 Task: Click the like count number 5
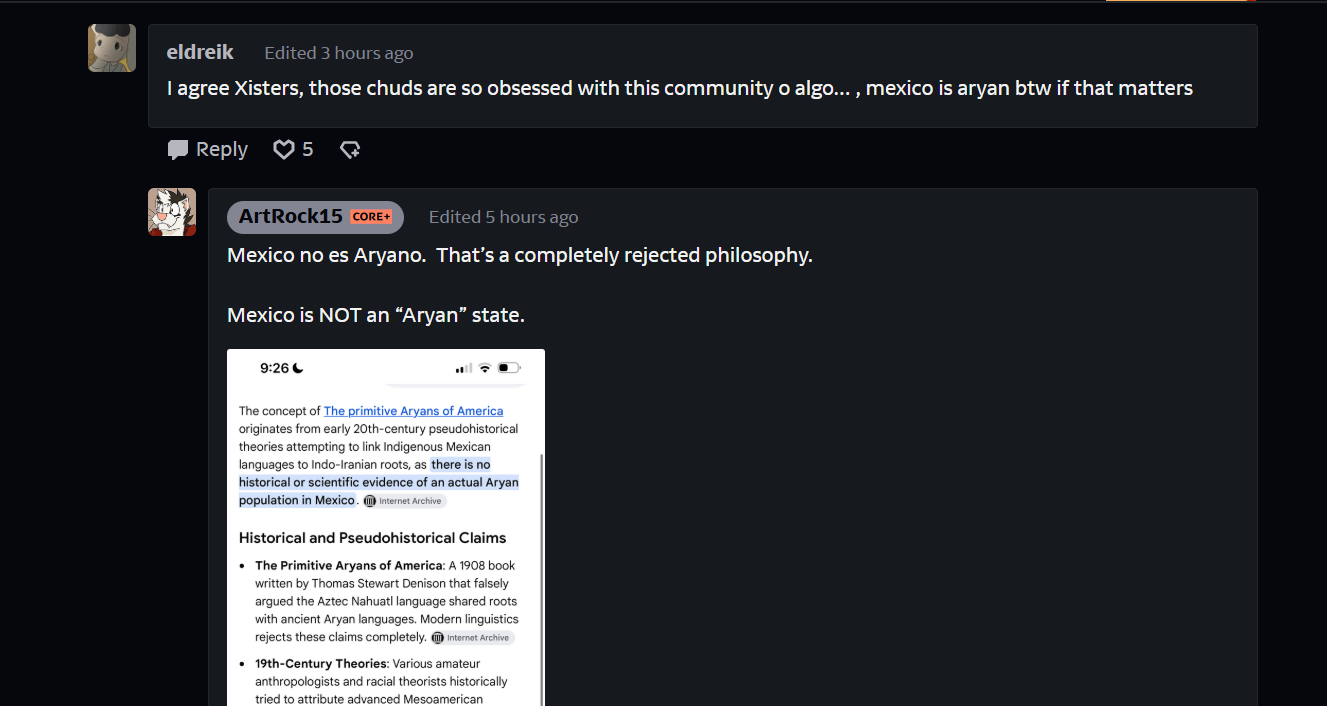[308, 149]
